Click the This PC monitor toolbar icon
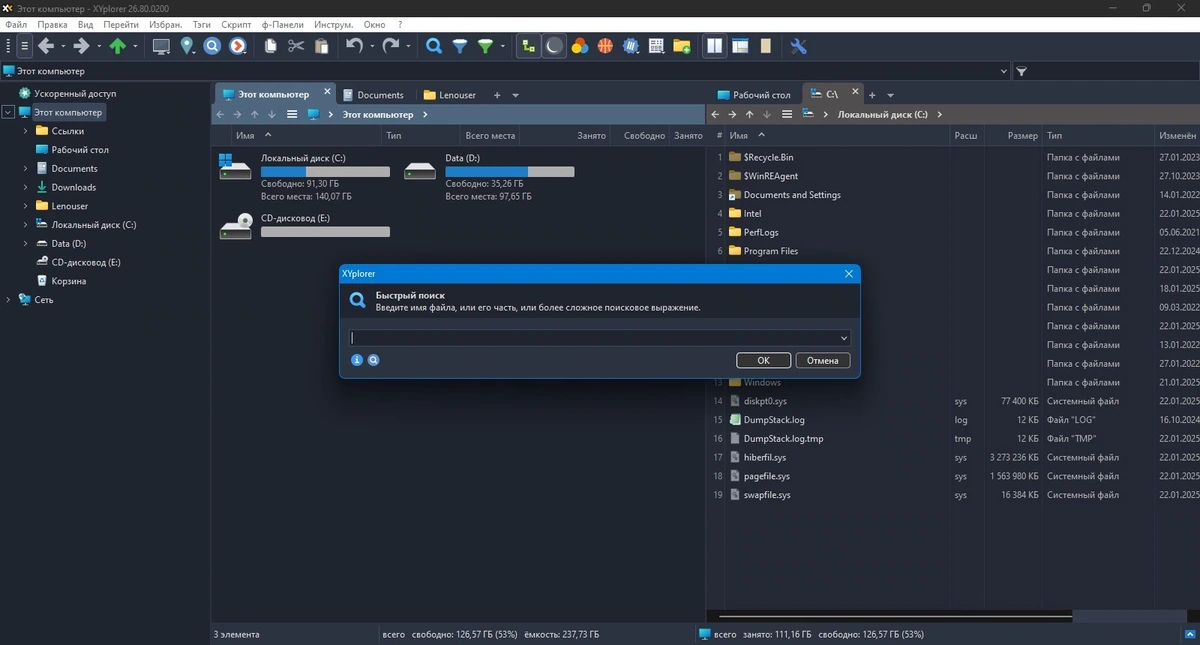This screenshot has width=1200, height=645. click(160, 46)
